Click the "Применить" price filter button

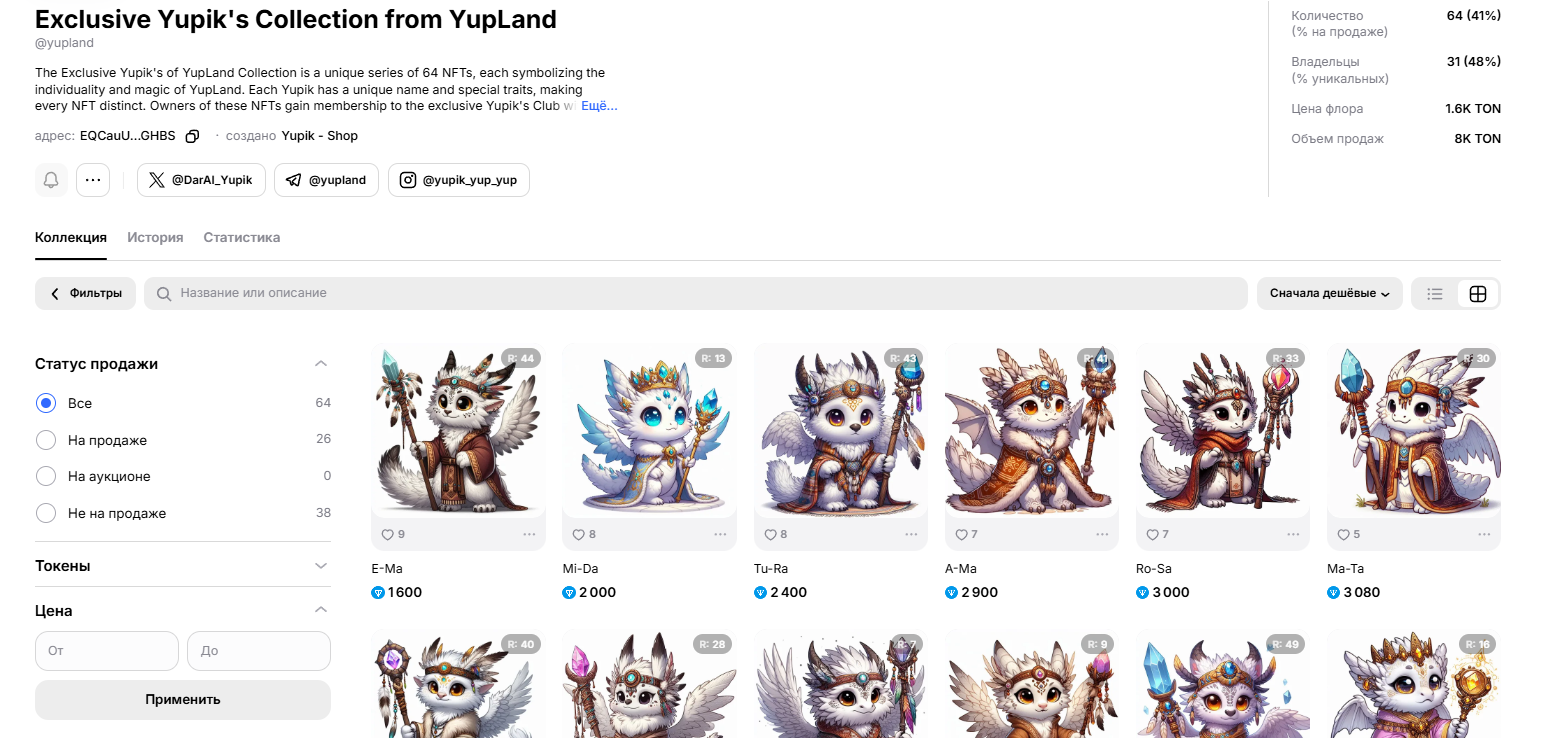(x=183, y=700)
